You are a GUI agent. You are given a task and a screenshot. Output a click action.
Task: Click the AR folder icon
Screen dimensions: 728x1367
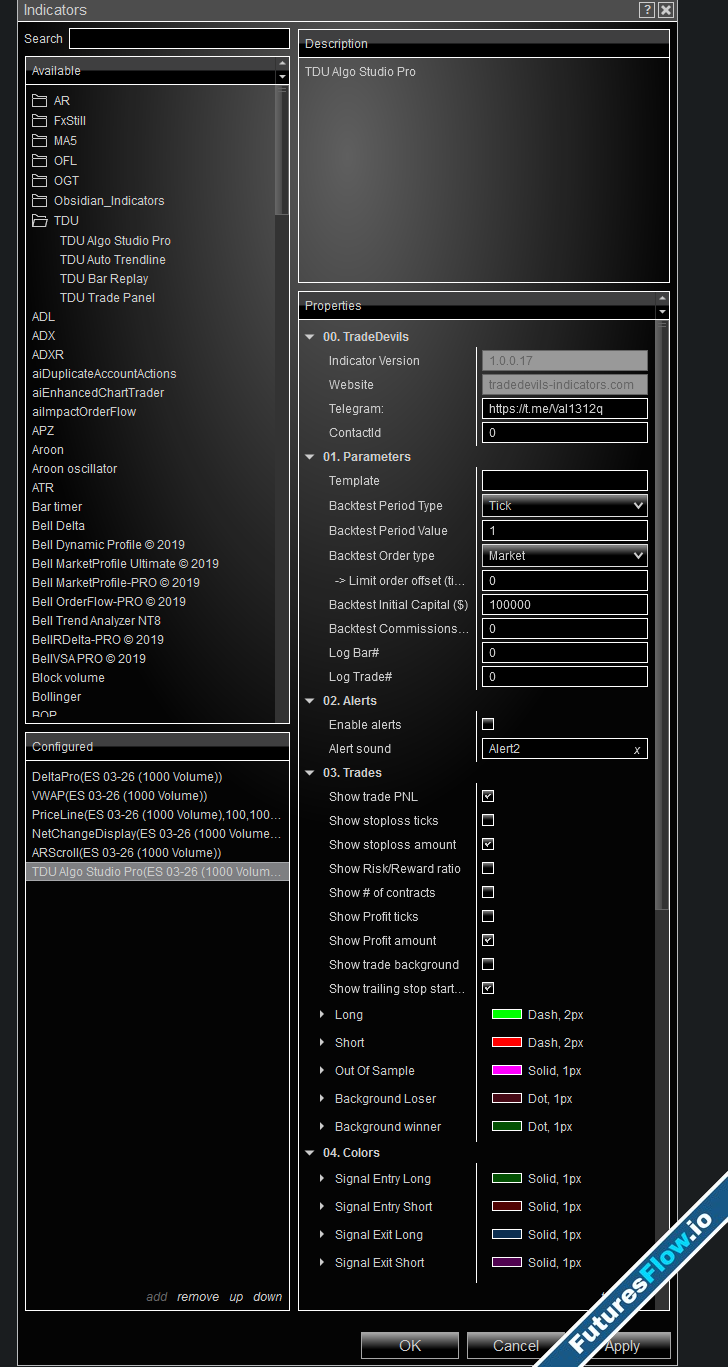pos(40,101)
